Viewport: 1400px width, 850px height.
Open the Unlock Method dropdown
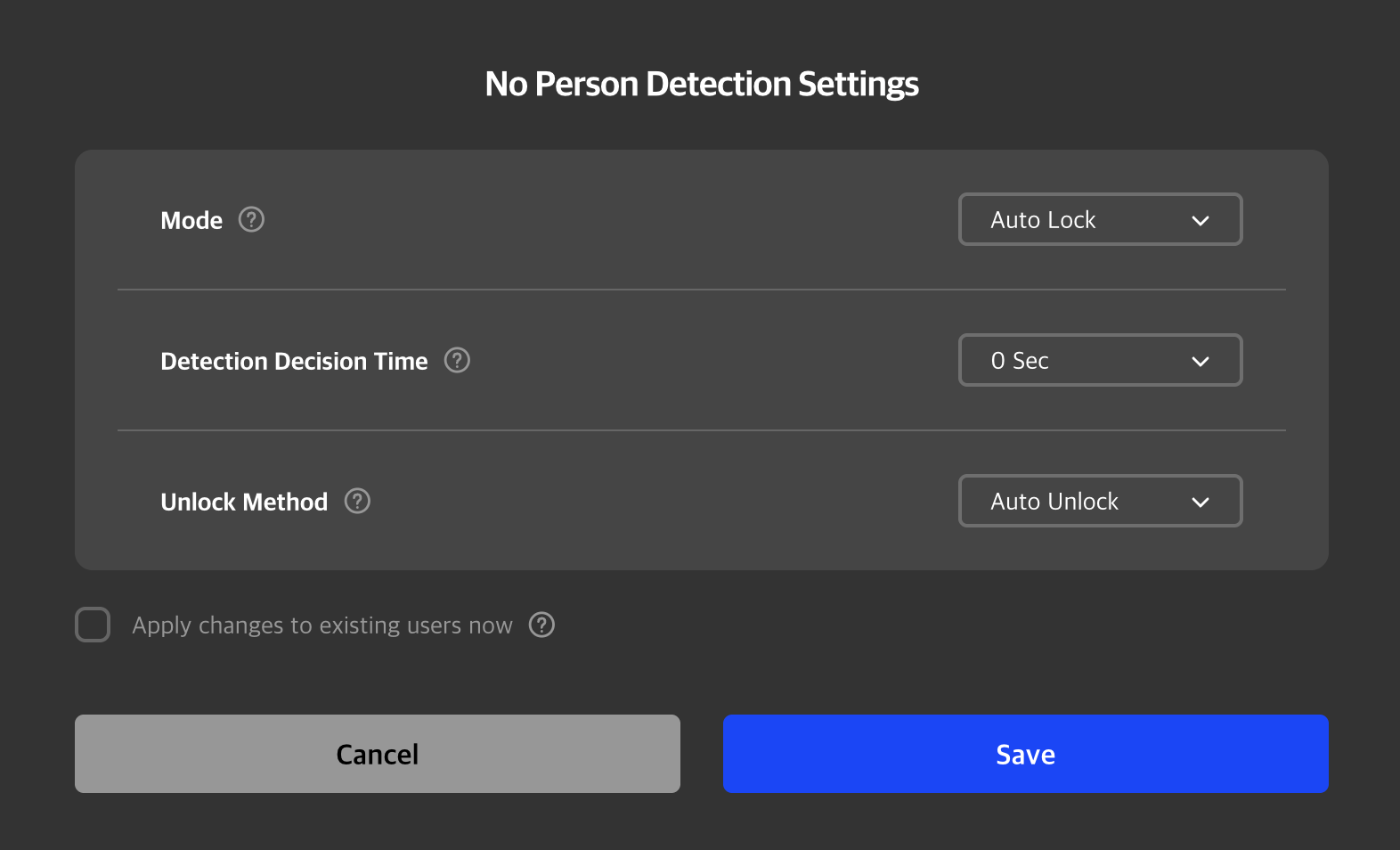pyautogui.click(x=1100, y=501)
